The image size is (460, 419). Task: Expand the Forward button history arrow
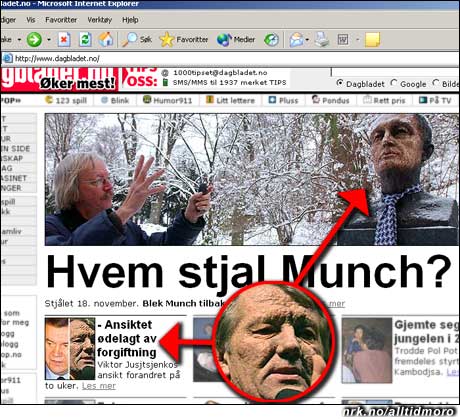tap(49, 40)
